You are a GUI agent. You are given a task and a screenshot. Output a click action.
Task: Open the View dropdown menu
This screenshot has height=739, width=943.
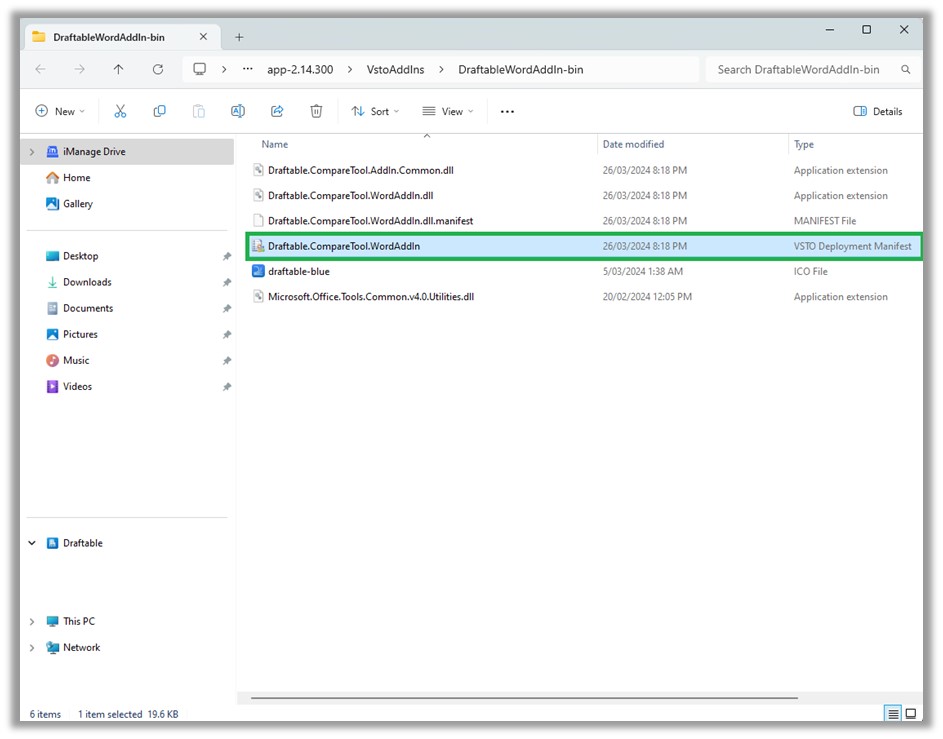pyautogui.click(x=448, y=111)
